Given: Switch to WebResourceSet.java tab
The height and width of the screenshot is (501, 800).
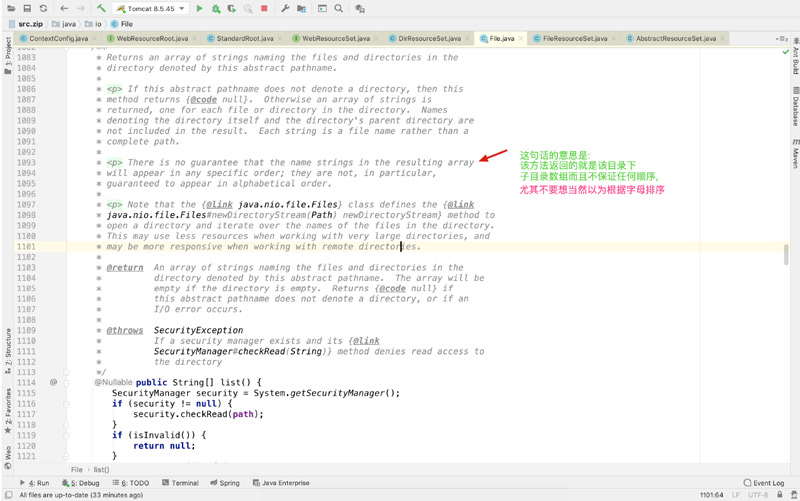Looking at the screenshot, I should click(336, 38).
